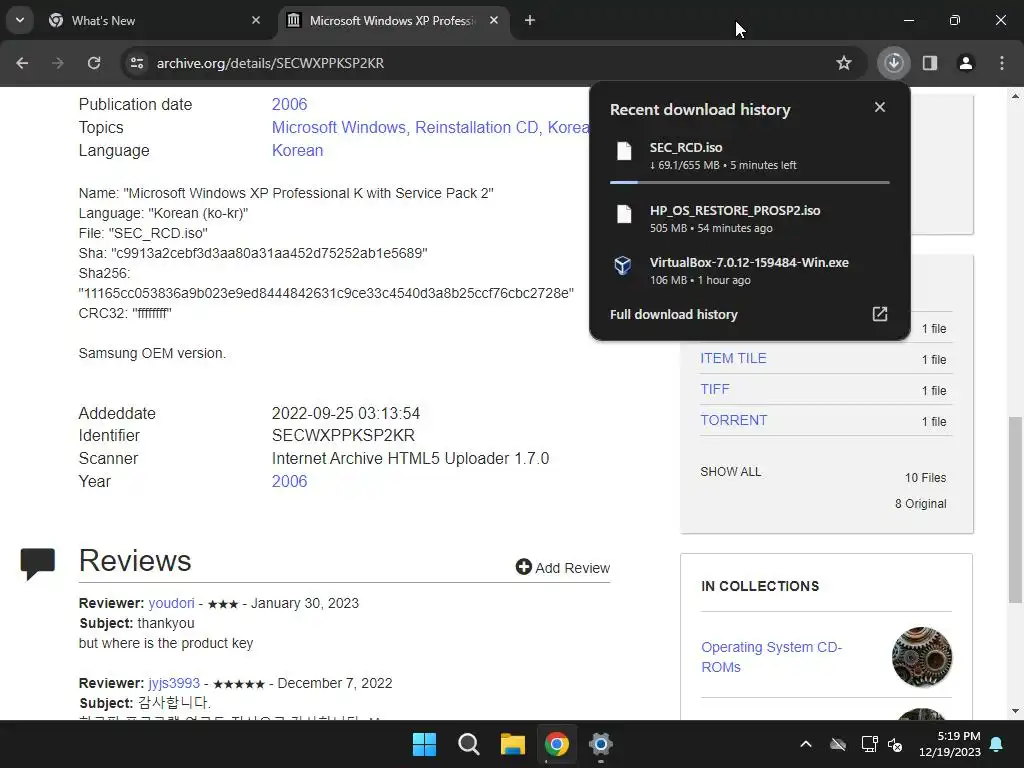Click SEC_RCD.iso download progress bar
Screen dimensions: 1024x768
749,182
